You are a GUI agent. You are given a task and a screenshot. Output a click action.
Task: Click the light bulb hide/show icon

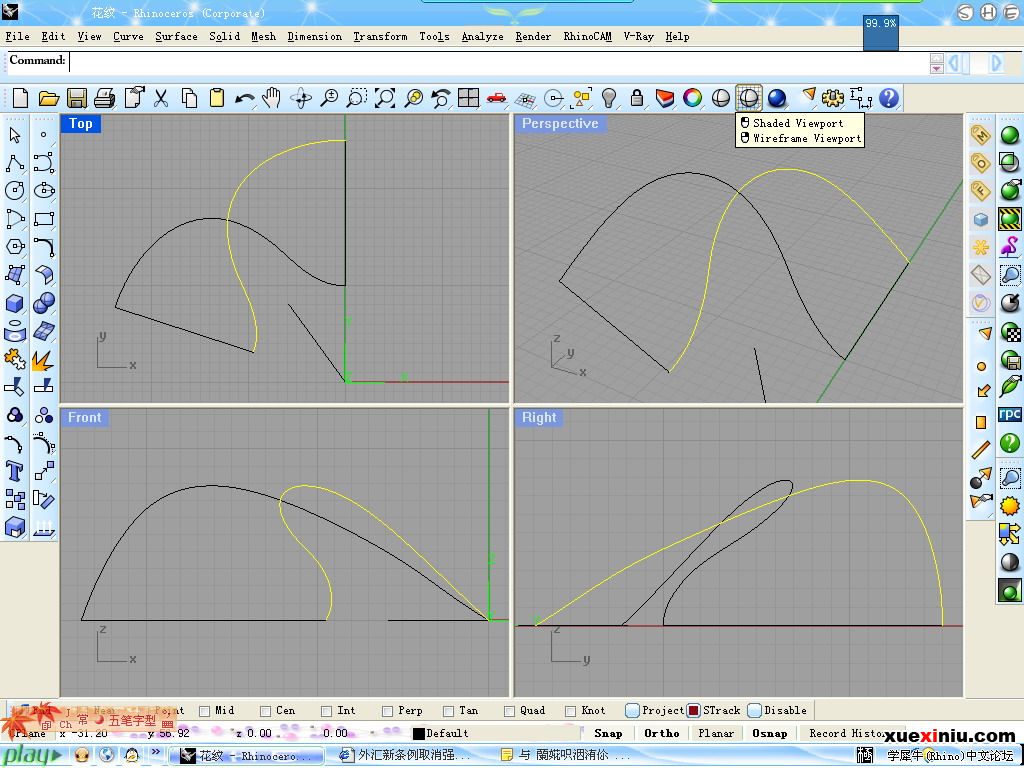tap(609, 98)
